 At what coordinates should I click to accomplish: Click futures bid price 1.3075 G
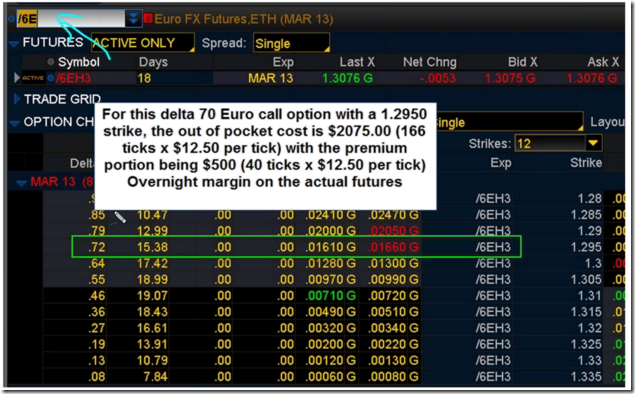(x=510, y=78)
